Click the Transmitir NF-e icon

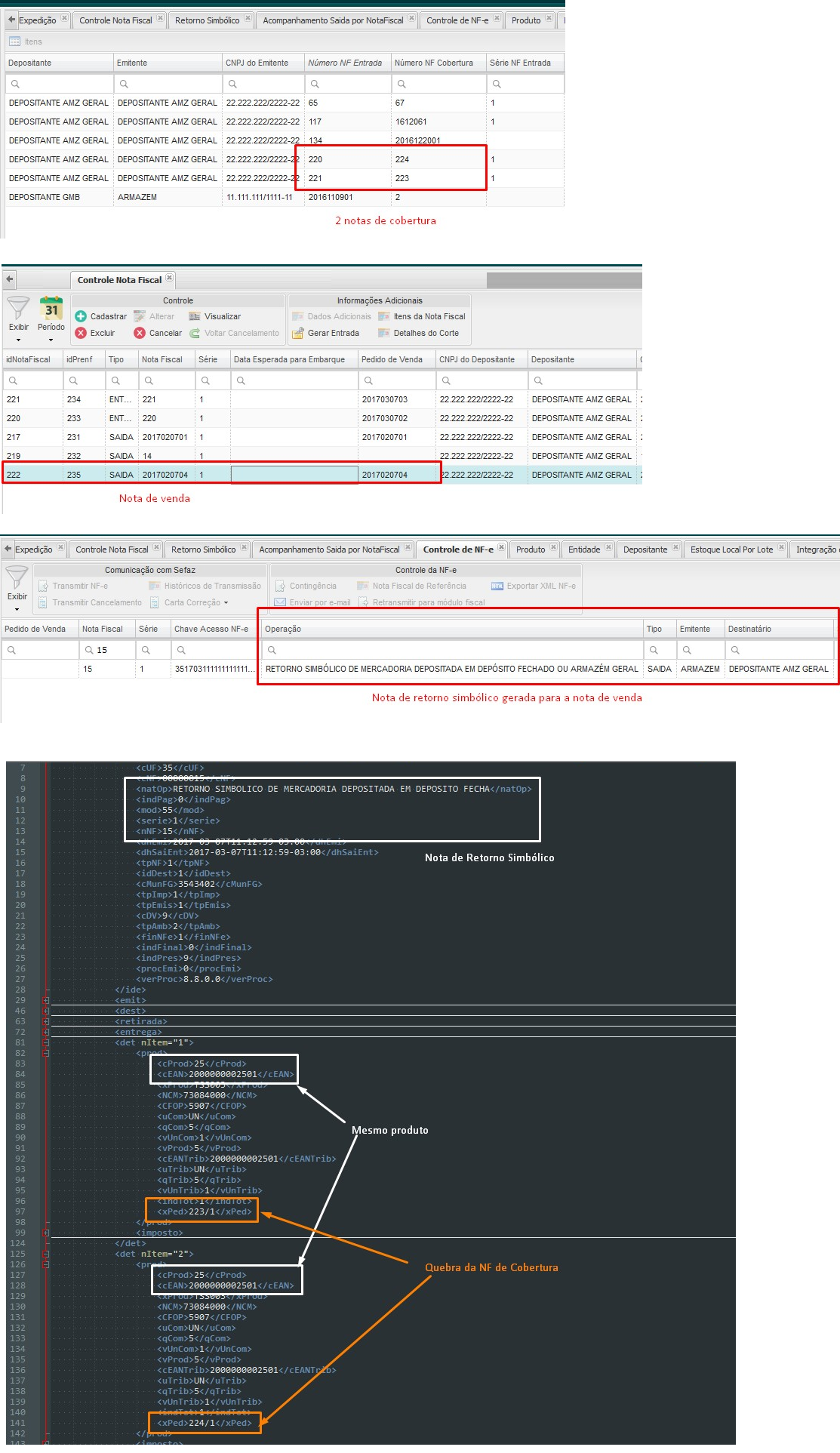click(x=43, y=586)
